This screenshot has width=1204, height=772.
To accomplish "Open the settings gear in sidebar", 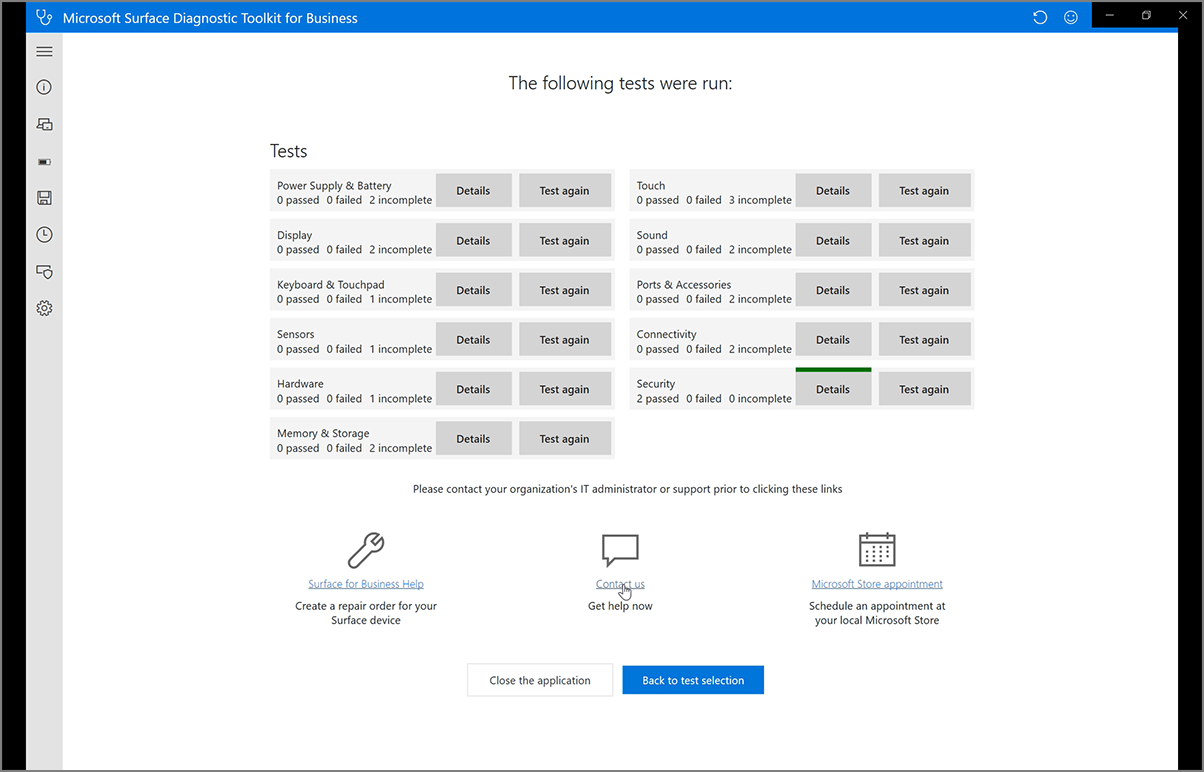I will [44, 308].
